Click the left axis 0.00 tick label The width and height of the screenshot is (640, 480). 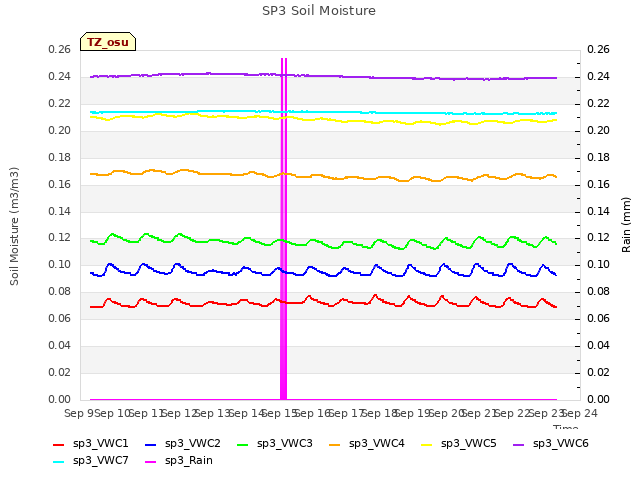pos(60,399)
